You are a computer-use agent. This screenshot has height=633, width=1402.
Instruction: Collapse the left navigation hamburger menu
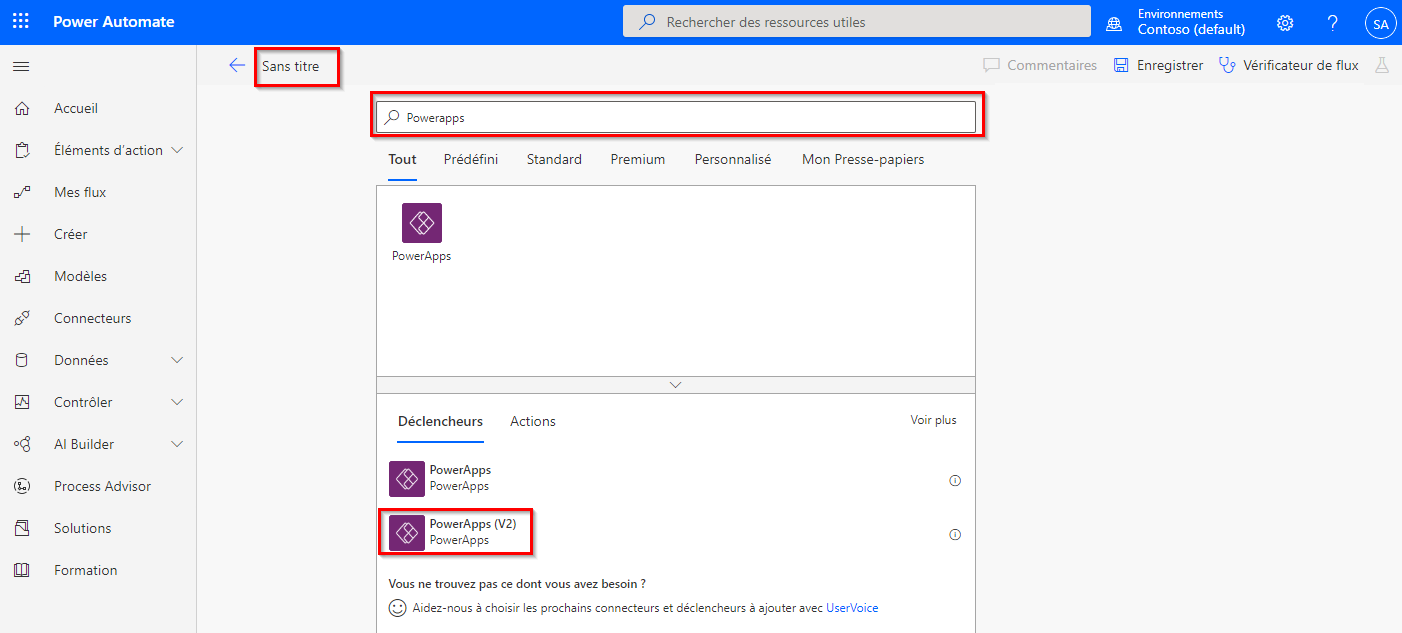(21, 66)
